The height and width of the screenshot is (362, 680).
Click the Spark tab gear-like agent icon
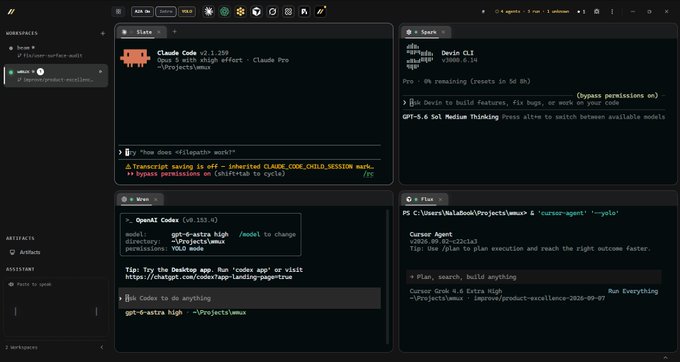409,32
